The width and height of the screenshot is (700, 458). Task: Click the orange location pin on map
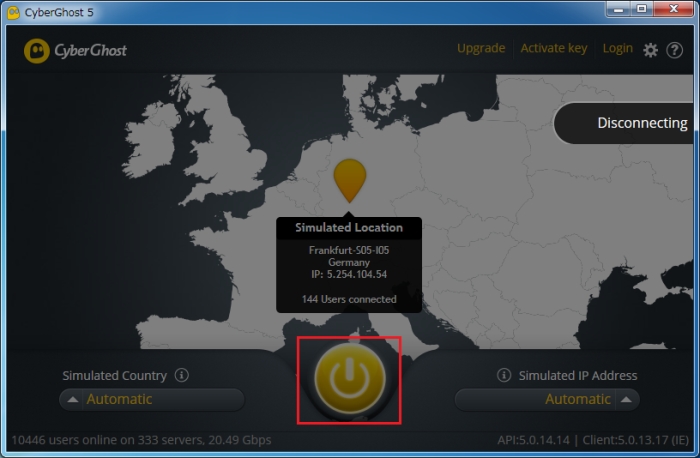click(x=350, y=180)
